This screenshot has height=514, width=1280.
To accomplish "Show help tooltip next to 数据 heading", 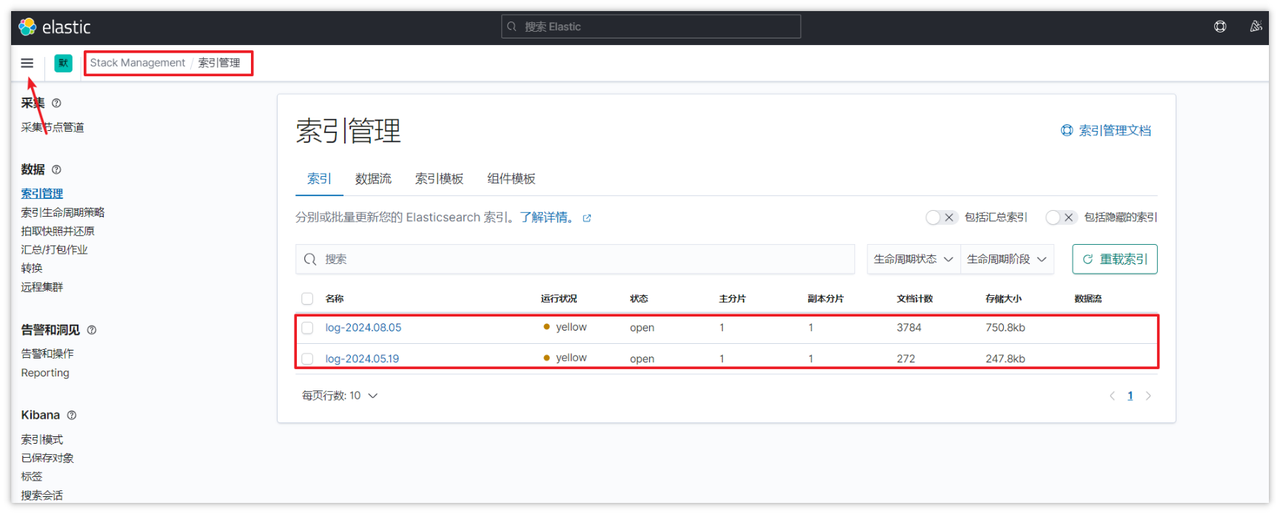I will click(56, 170).
